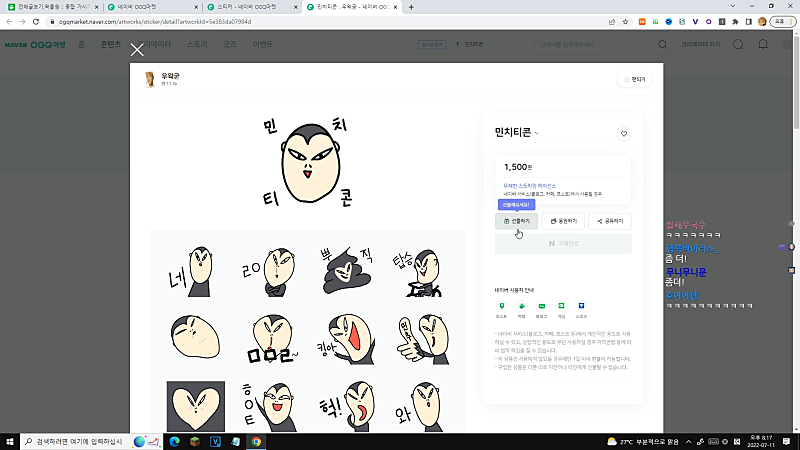This screenshot has height=450, width=800.
Task: Open the 굿즈 navigation menu
Action: pyautogui.click(x=230, y=44)
